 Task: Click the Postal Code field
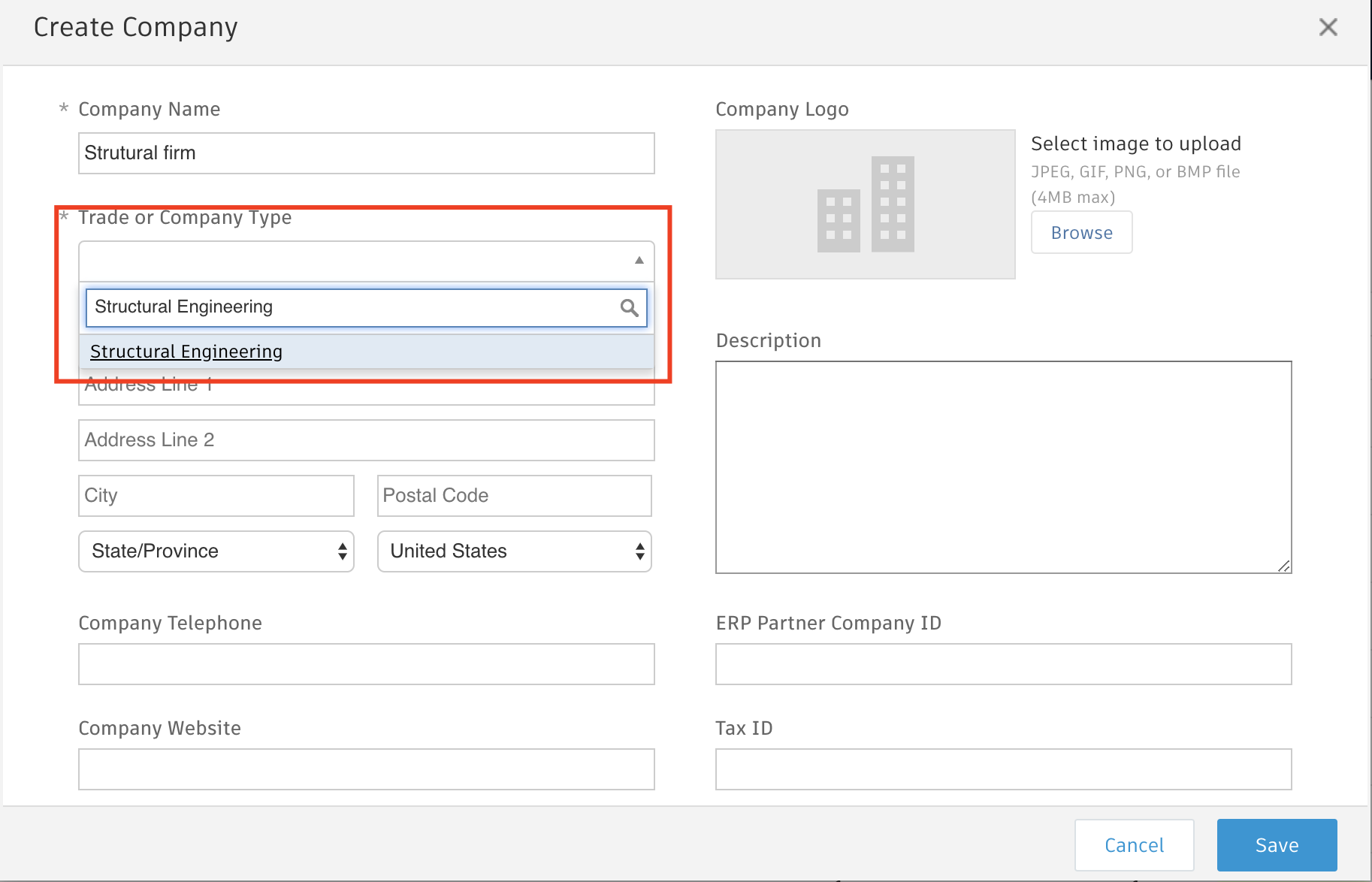513,495
